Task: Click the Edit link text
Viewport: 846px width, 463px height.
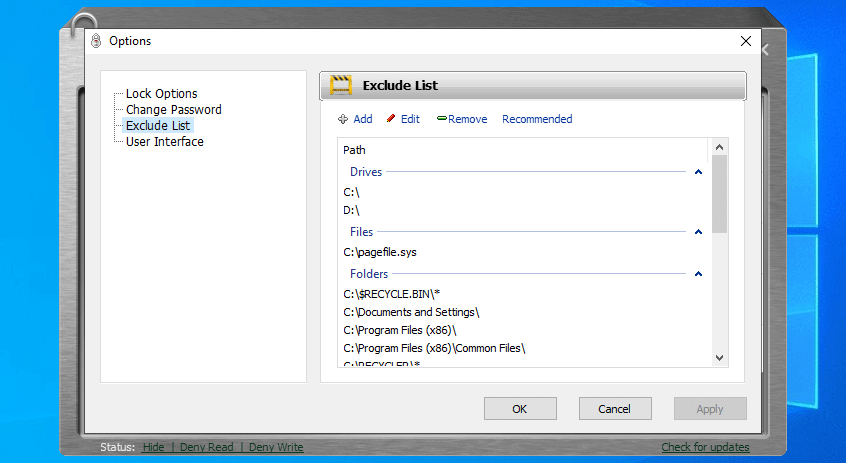Action: (x=410, y=119)
